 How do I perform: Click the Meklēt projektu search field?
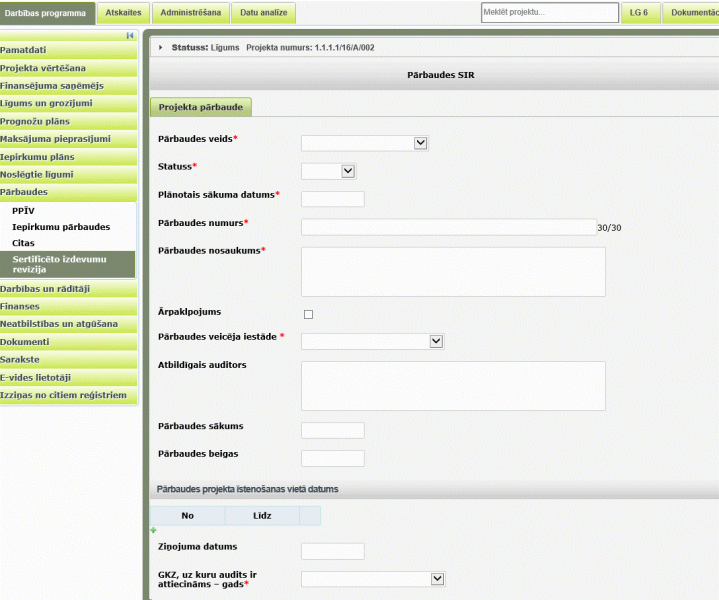pyautogui.click(x=549, y=13)
